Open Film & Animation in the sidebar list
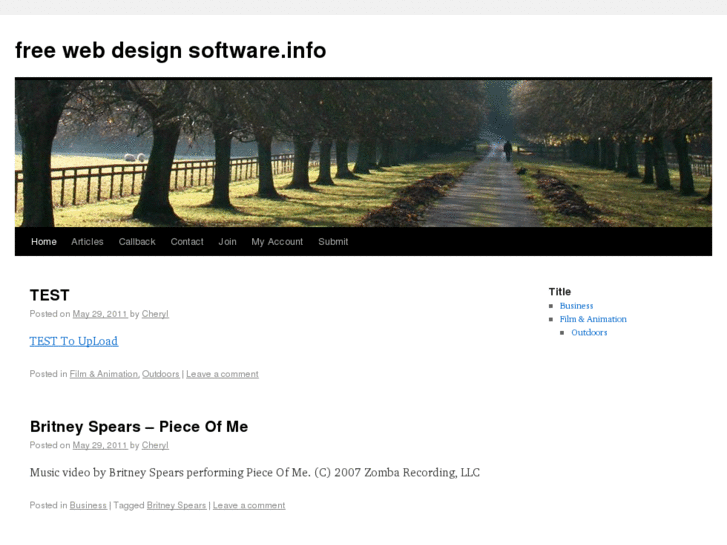Screen dimensions: 727x545 point(593,319)
